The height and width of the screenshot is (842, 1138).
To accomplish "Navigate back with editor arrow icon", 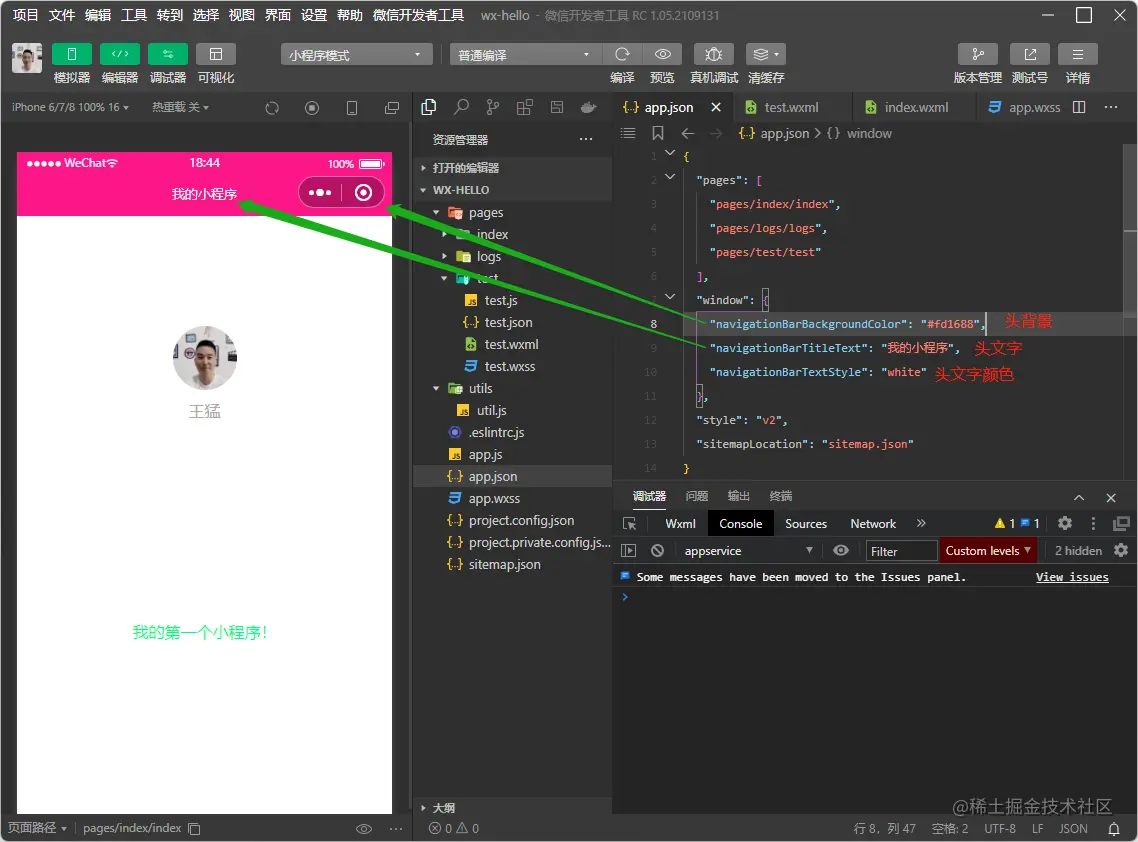I will (x=688, y=134).
